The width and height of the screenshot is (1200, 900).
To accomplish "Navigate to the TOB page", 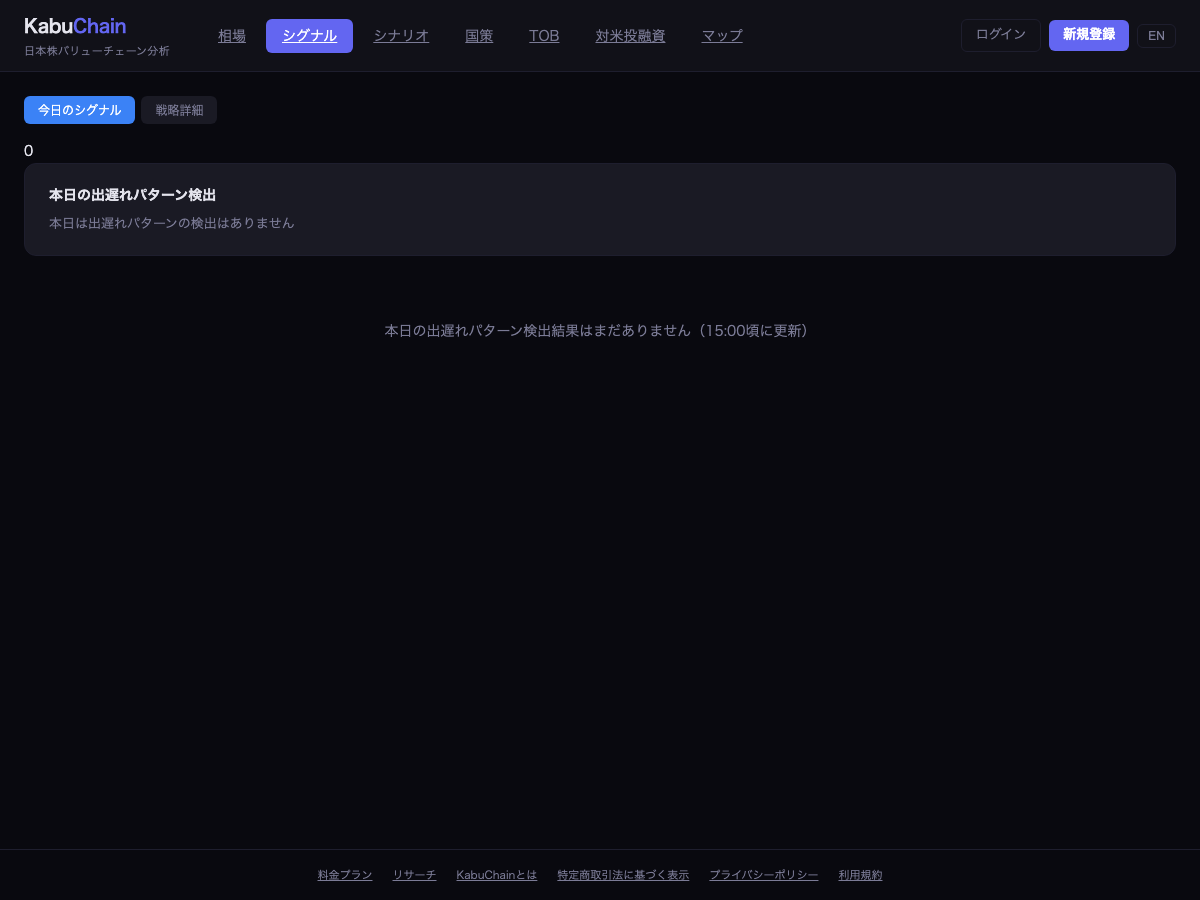I will tap(544, 36).
